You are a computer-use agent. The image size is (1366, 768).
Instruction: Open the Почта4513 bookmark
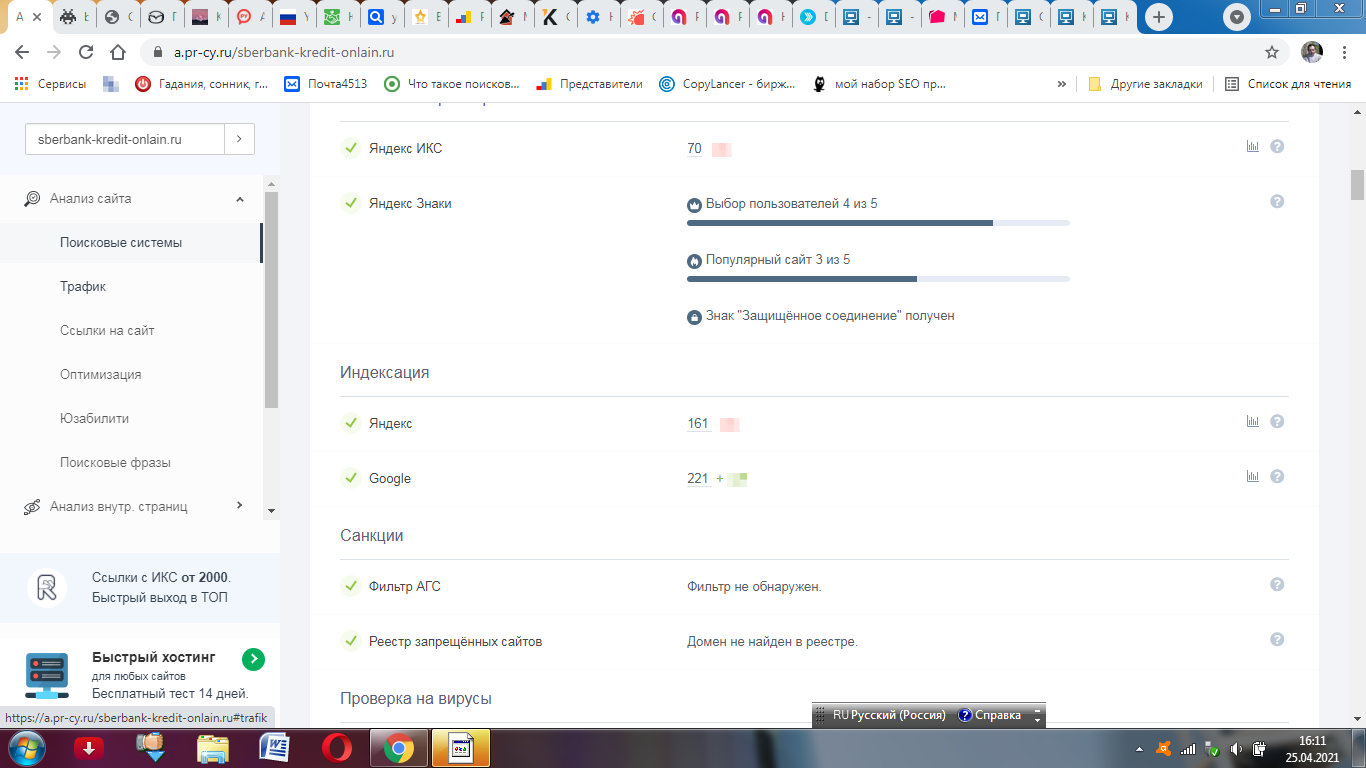pyautogui.click(x=326, y=84)
